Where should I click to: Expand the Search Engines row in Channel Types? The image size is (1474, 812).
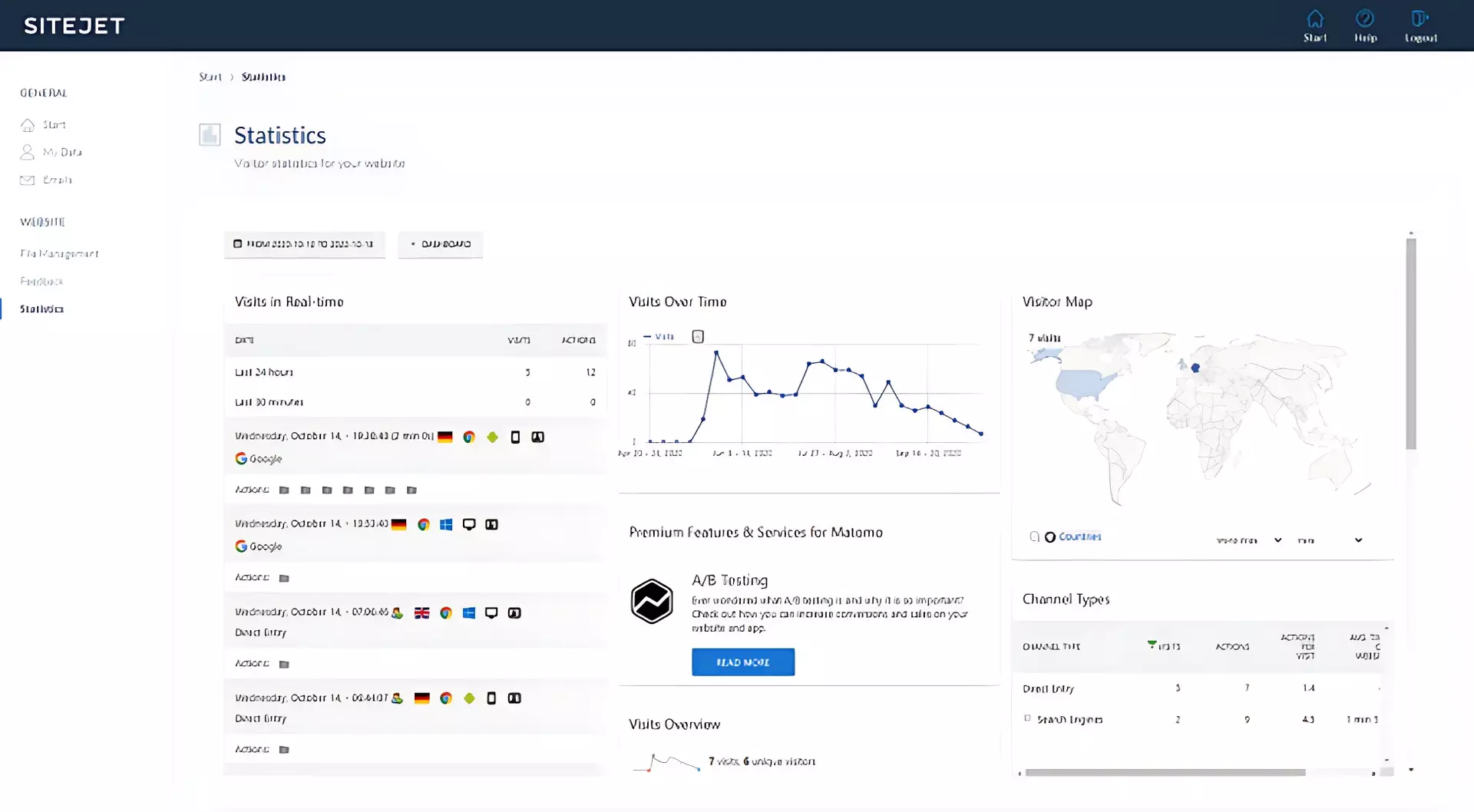click(x=1028, y=719)
